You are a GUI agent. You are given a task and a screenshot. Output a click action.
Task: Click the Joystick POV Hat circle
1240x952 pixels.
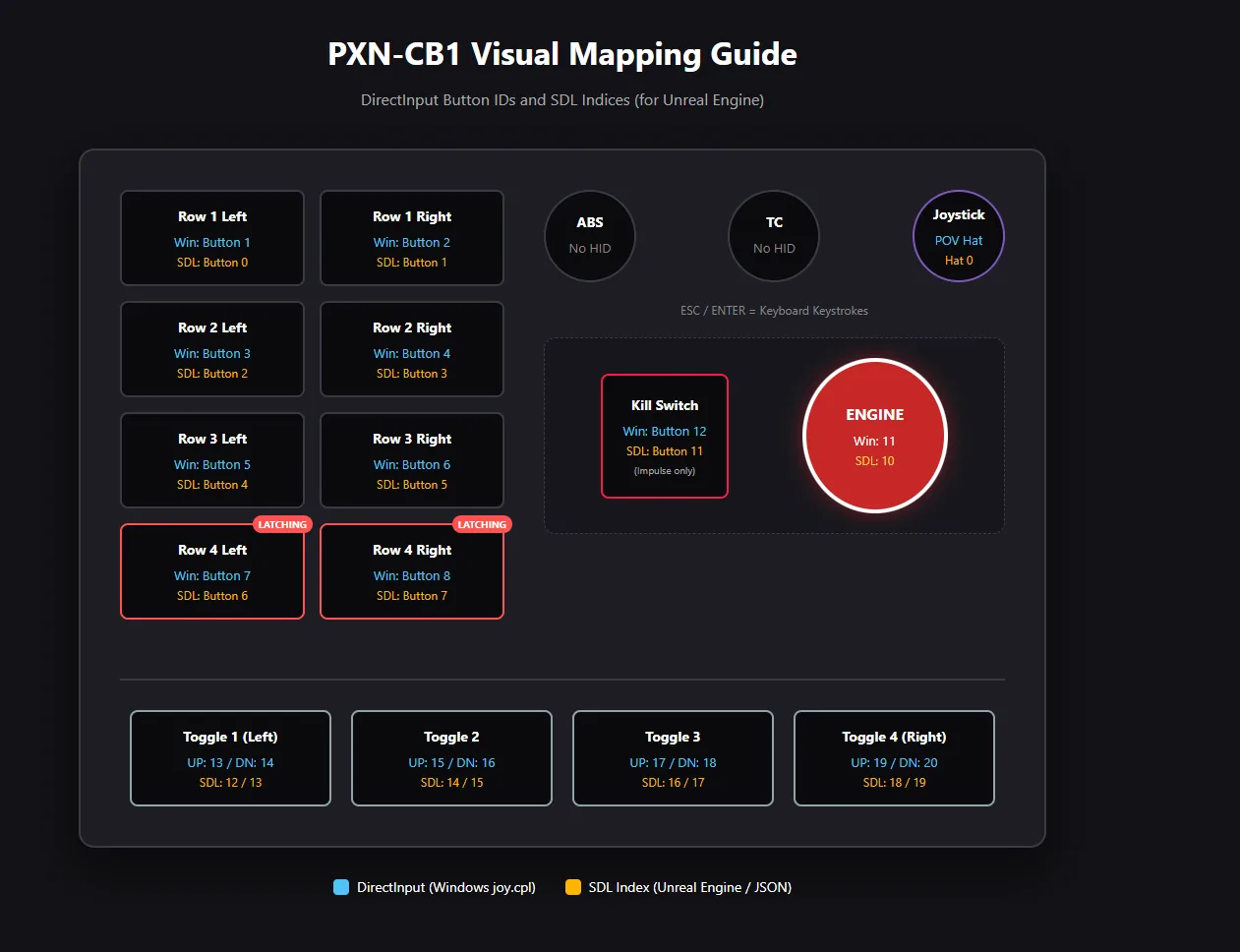pos(959,236)
